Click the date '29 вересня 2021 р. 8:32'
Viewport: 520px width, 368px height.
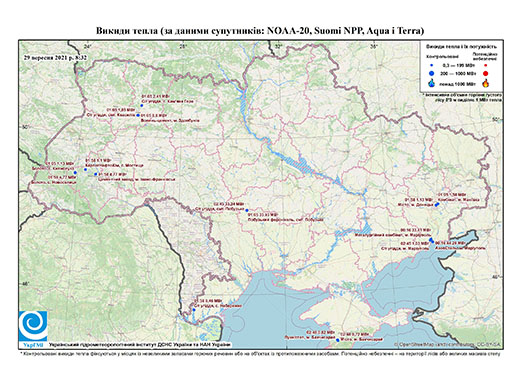pyautogui.click(x=55, y=57)
